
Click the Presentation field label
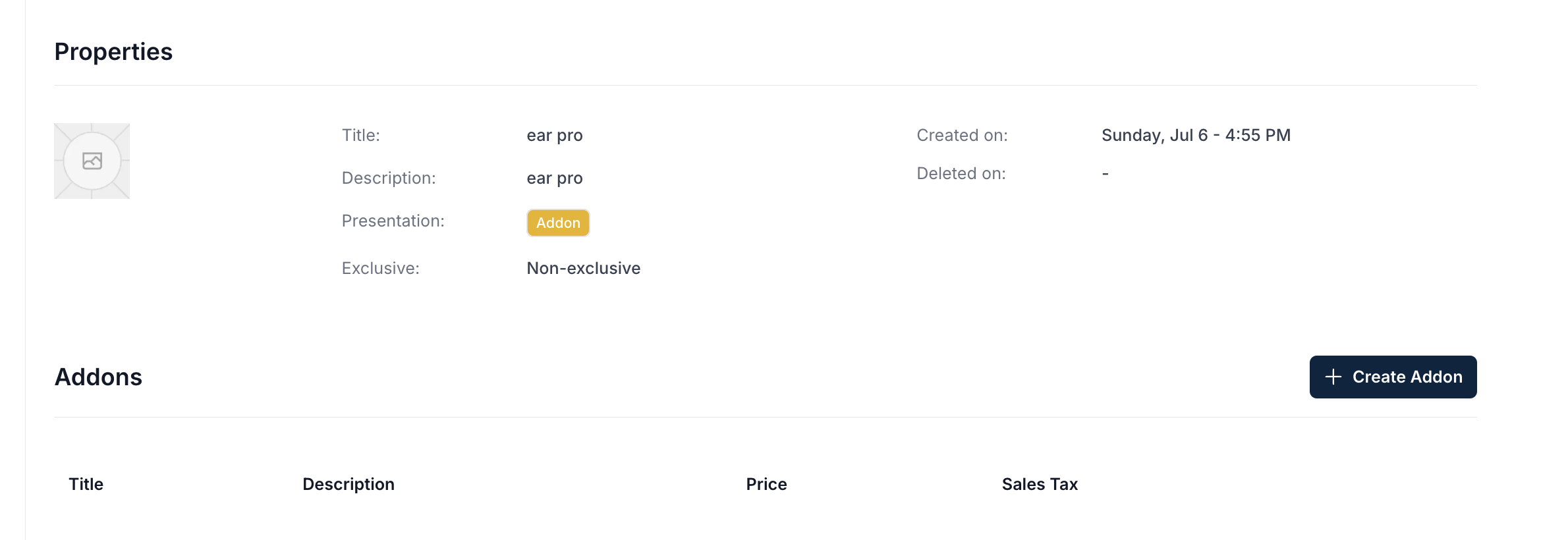click(x=393, y=221)
